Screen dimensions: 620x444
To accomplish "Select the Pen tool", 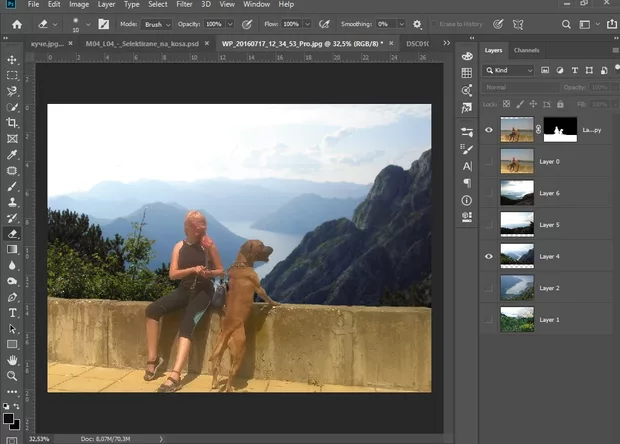I will [x=12, y=297].
